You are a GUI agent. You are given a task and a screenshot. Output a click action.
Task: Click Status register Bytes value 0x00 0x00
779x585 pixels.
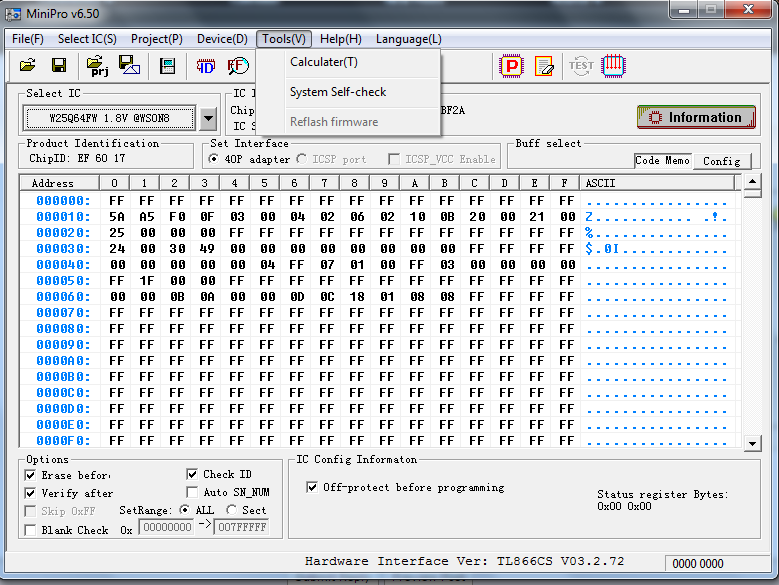pyautogui.click(x=624, y=506)
